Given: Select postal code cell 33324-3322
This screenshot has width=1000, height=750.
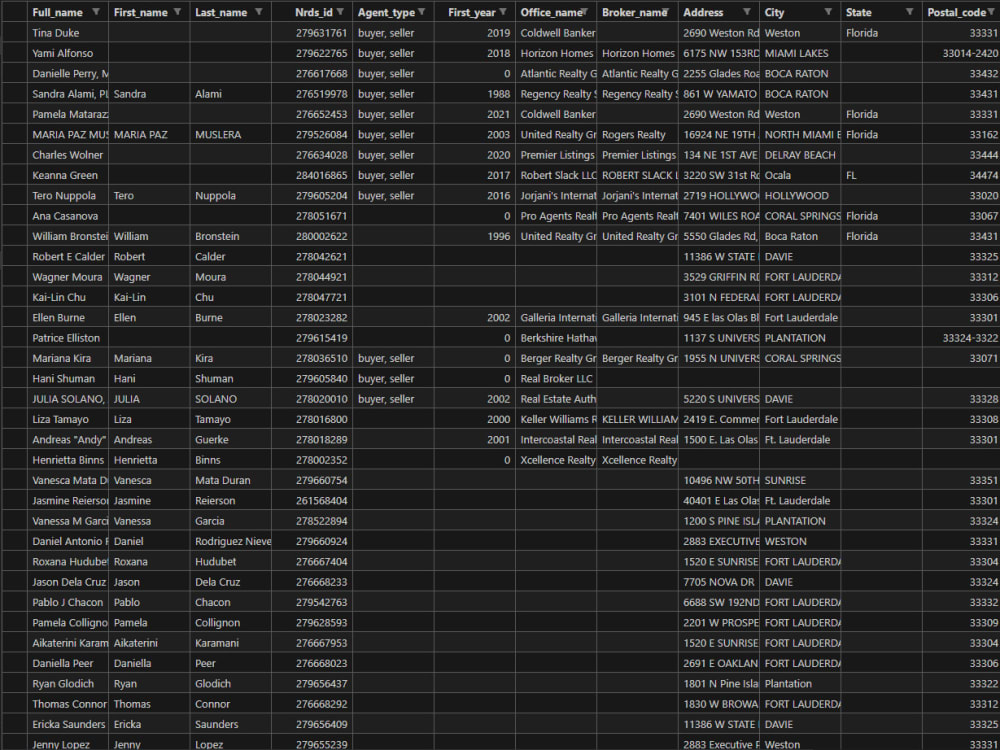Looking at the screenshot, I should 961,338.
